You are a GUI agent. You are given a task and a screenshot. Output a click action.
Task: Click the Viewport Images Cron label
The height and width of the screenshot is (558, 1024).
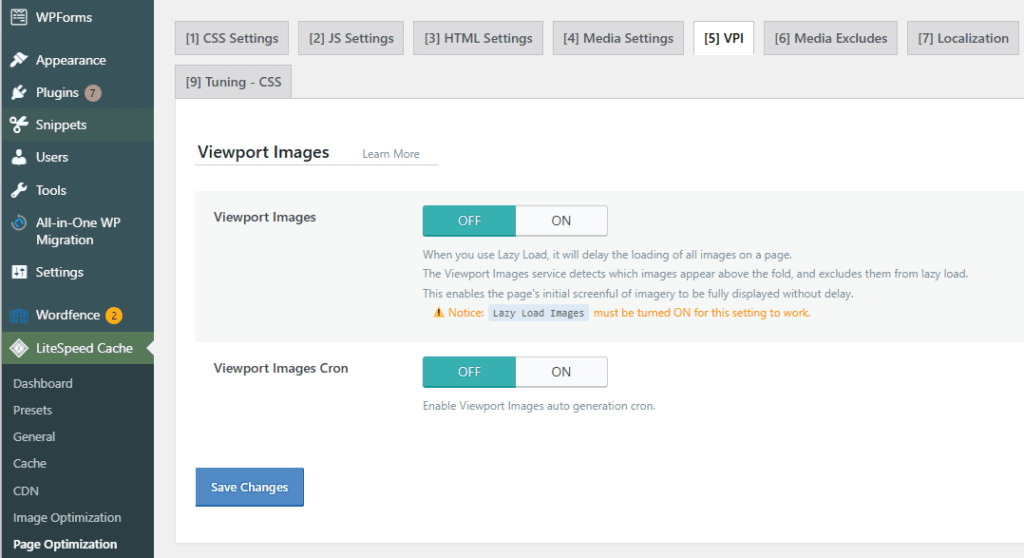coord(281,369)
